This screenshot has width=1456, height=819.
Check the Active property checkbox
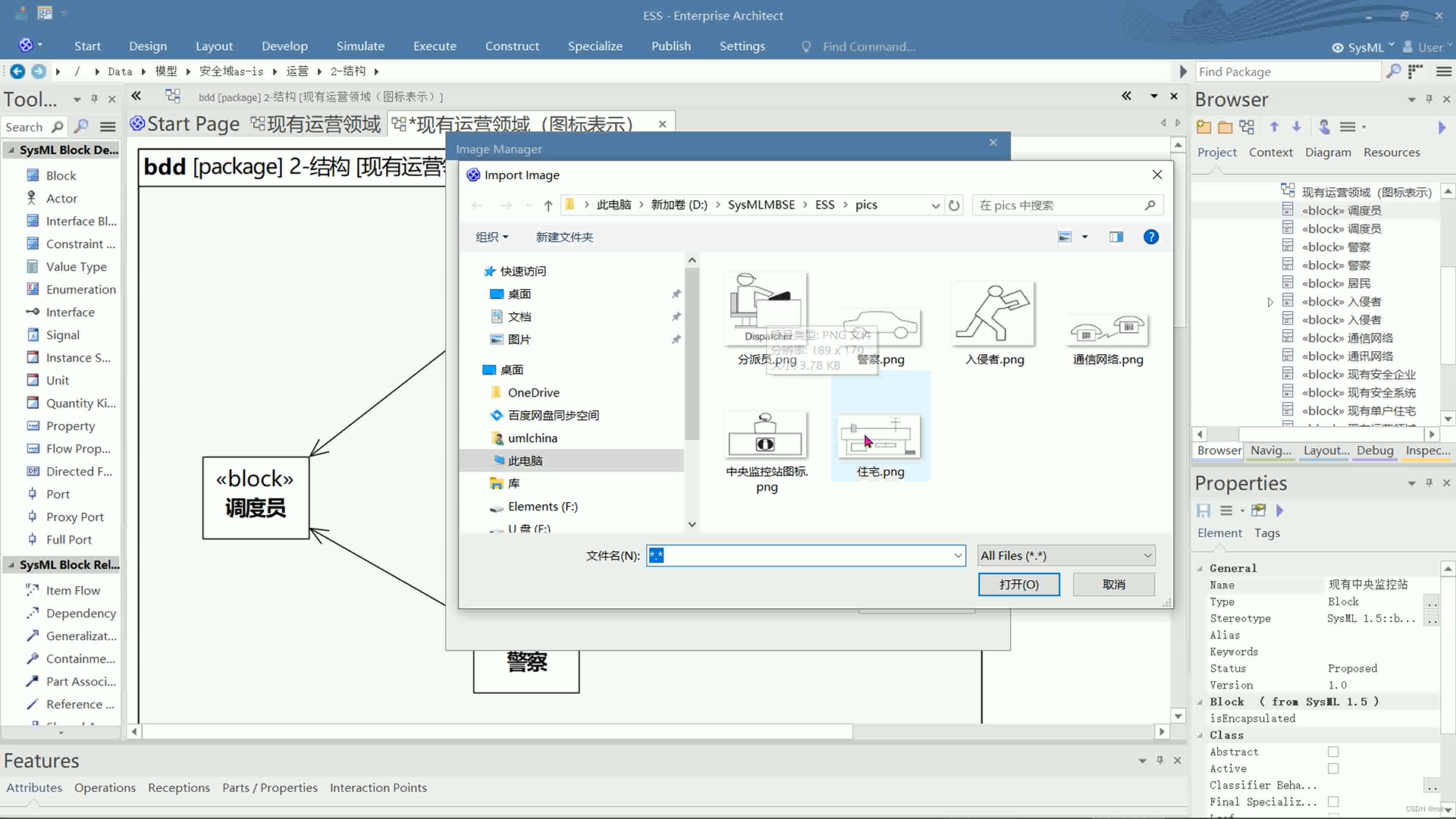point(1332,768)
